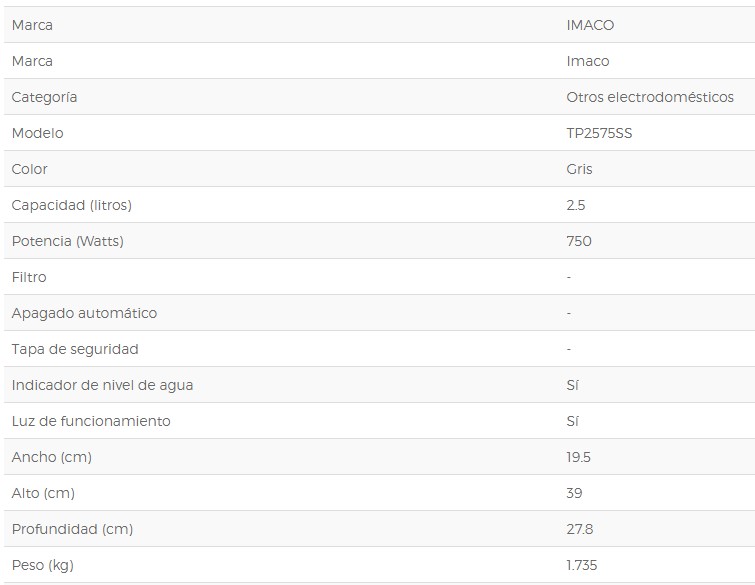Click the Categoría row label
The width and height of the screenshot is (755, 585).
tap(44, 97)
